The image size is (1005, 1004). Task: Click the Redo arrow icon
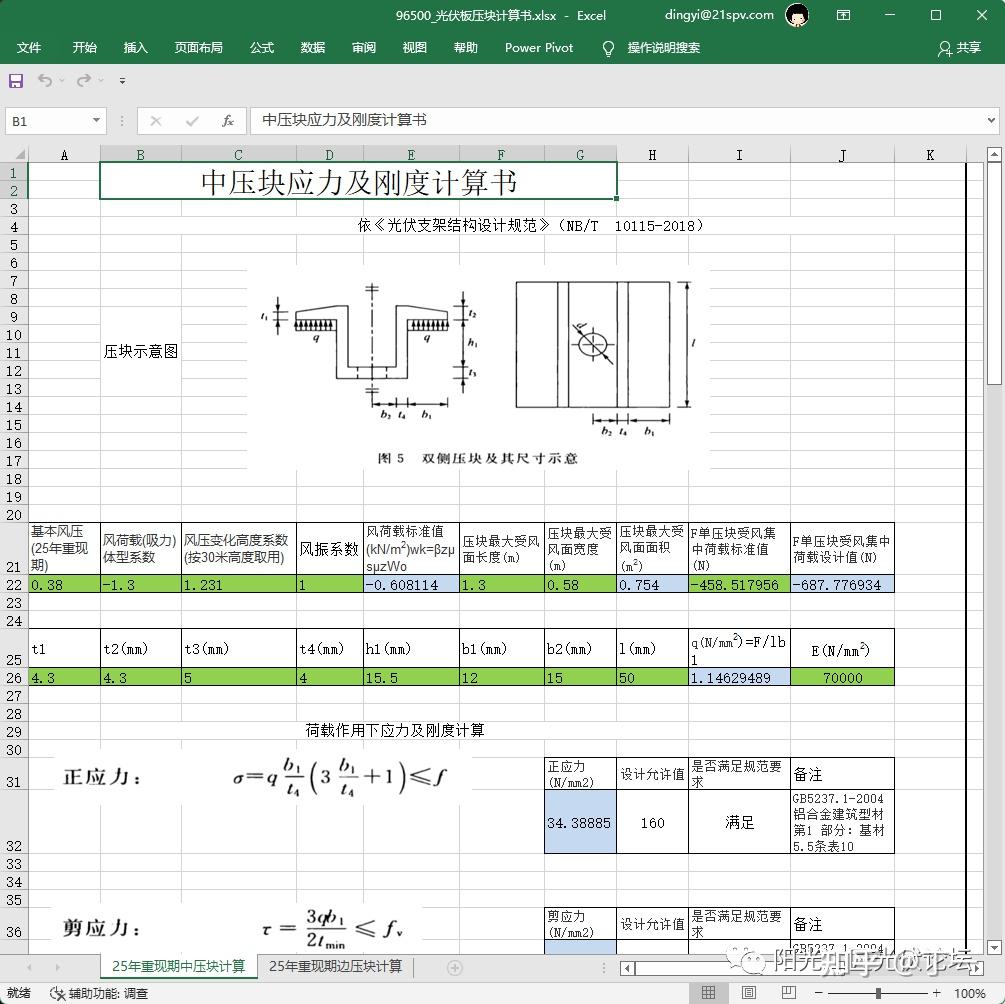tap(83, 81)
